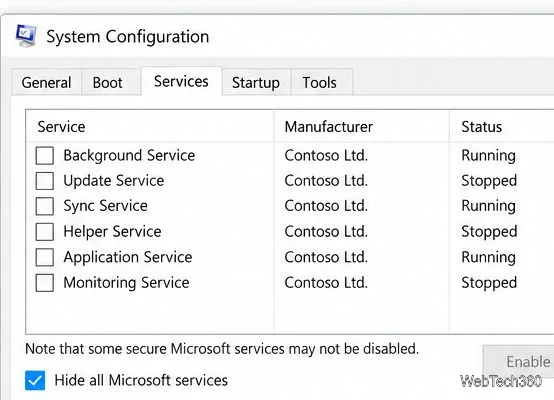The width and height of the screenshot is (554, 400).
Task: Sort by the Service column header
Action: [150, 127]
